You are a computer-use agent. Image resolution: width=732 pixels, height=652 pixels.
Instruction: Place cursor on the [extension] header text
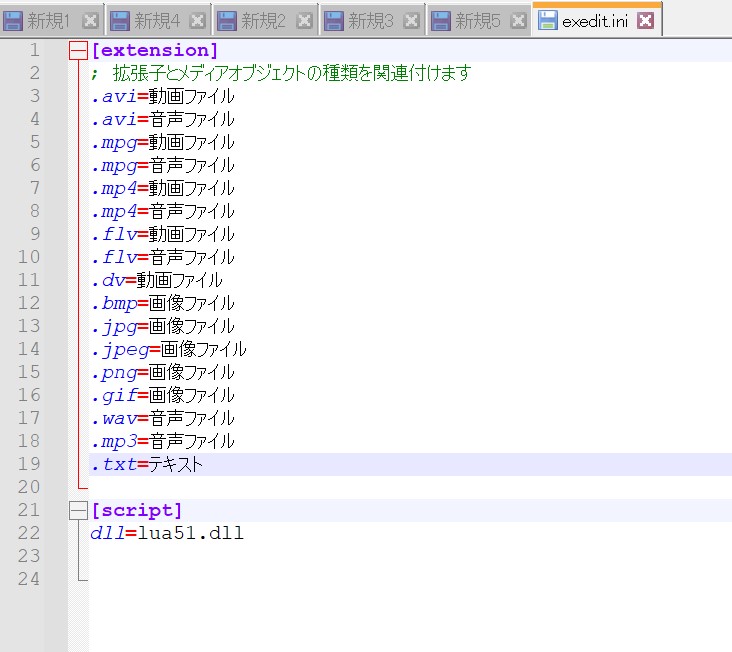[x=155, y=50]
